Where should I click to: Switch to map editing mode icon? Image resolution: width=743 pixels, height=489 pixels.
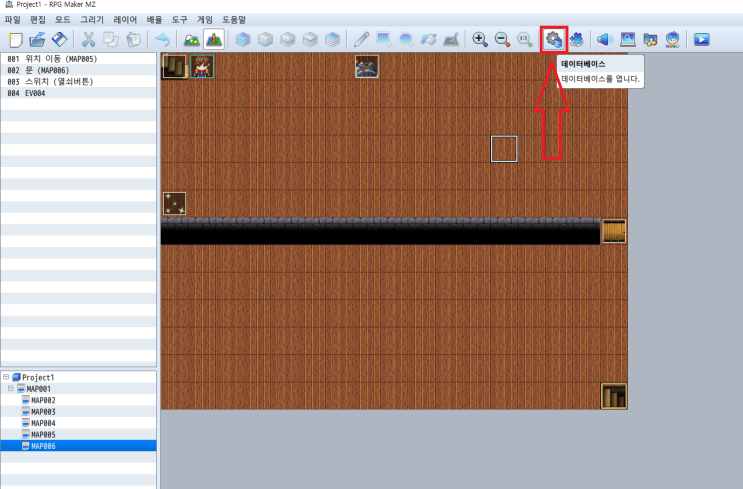click(191, 39)
